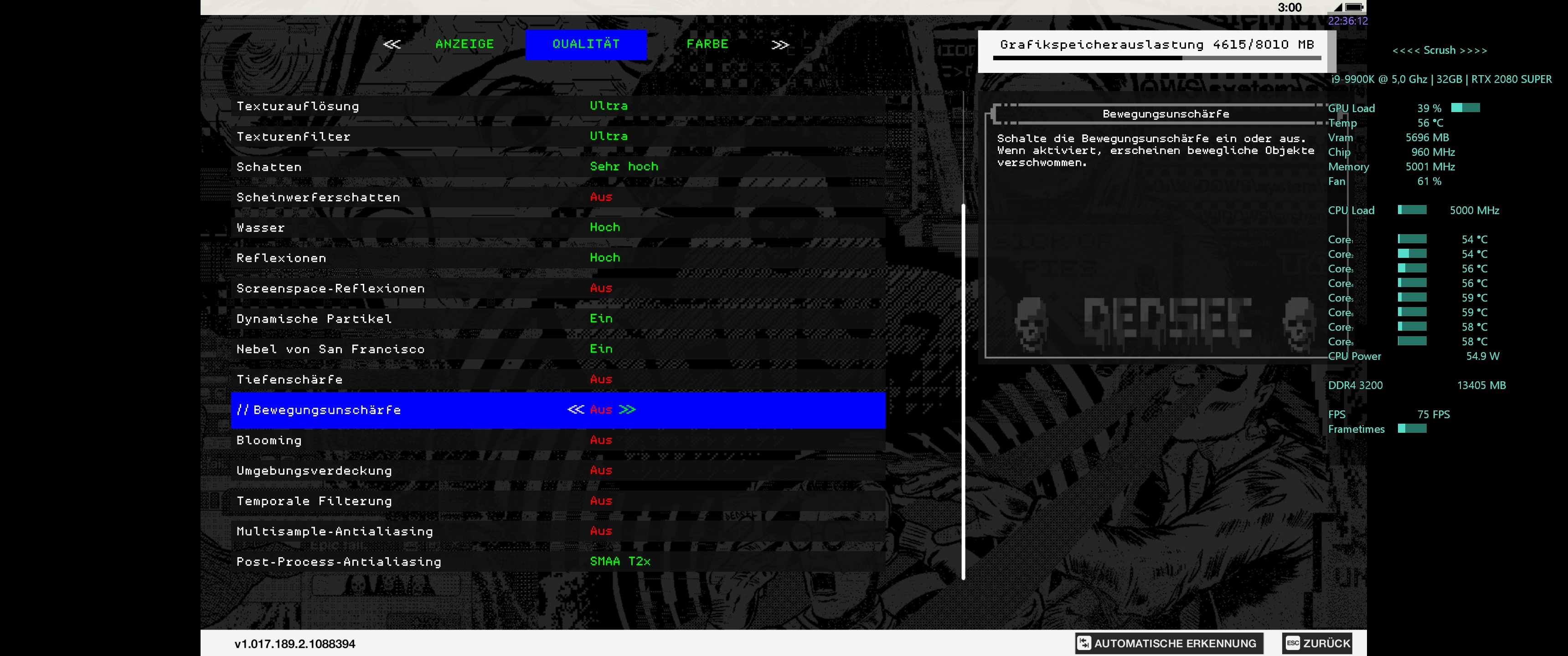Screen dimensions: 1568x656
Task: Change the Texturauflösung Ultra value
Action: tap(608, 105)
